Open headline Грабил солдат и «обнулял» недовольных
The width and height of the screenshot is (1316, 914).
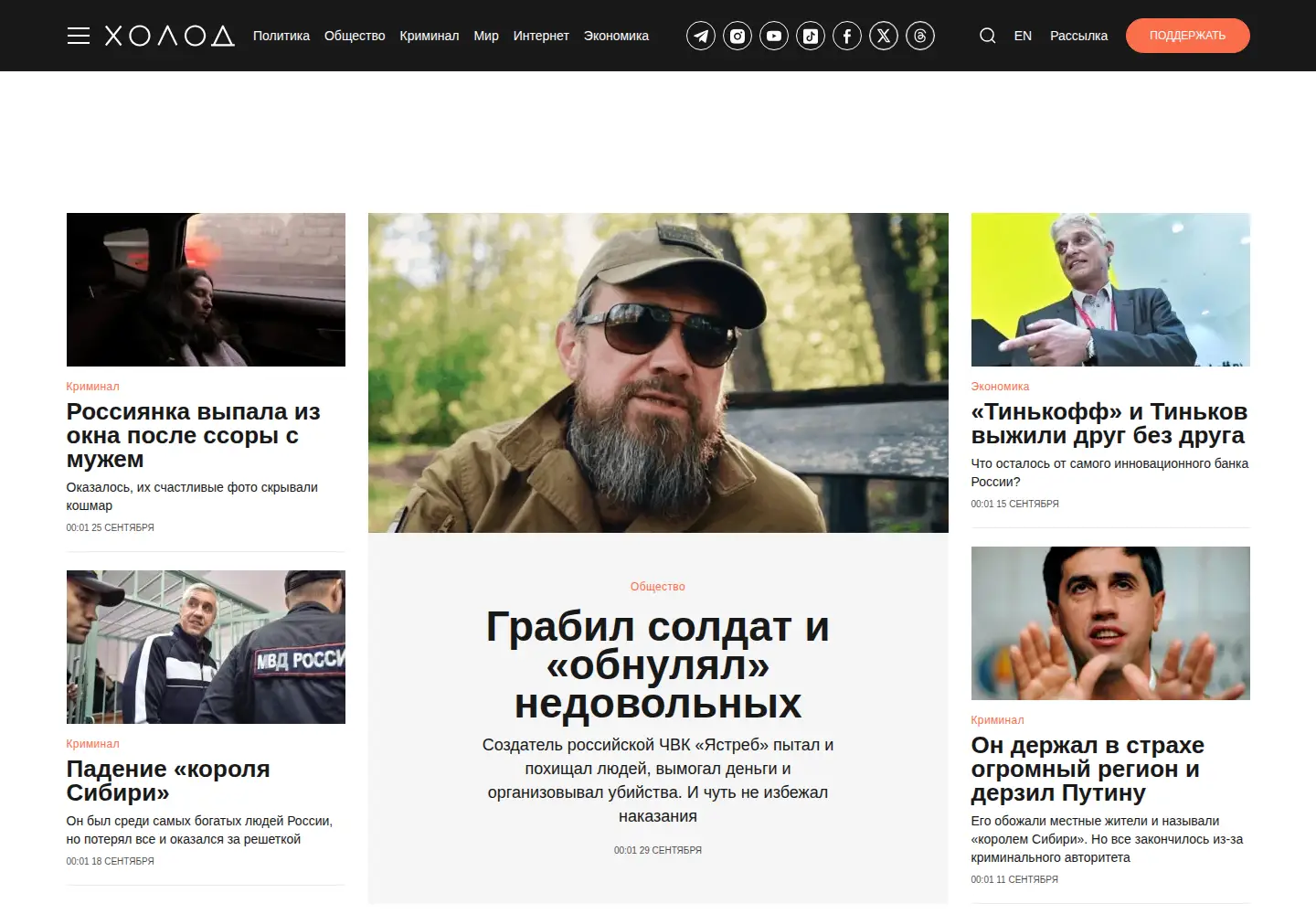point(658,665)
